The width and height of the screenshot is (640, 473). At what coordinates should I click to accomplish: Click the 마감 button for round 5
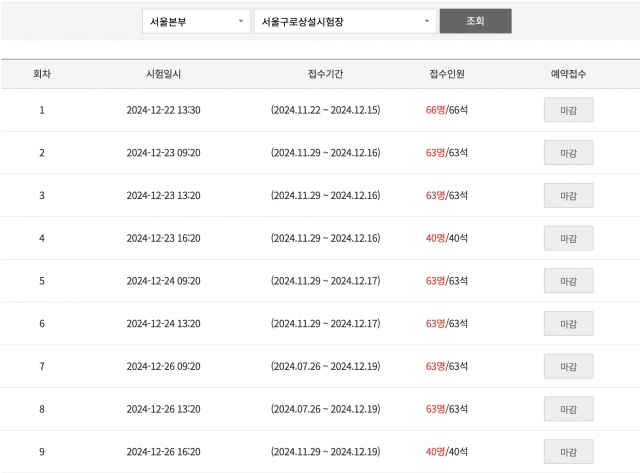pyautogui.click(x=569, y=281)
